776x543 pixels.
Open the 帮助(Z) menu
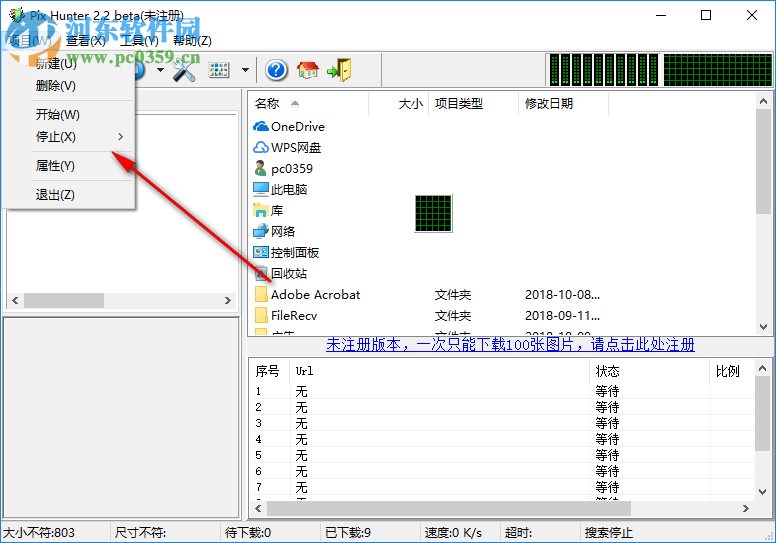[193, 41]
